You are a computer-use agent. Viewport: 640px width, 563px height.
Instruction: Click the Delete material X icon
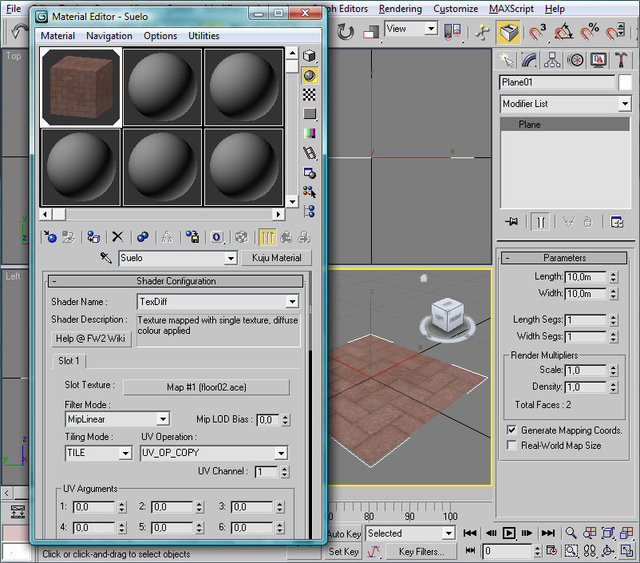tap(117, 237)
